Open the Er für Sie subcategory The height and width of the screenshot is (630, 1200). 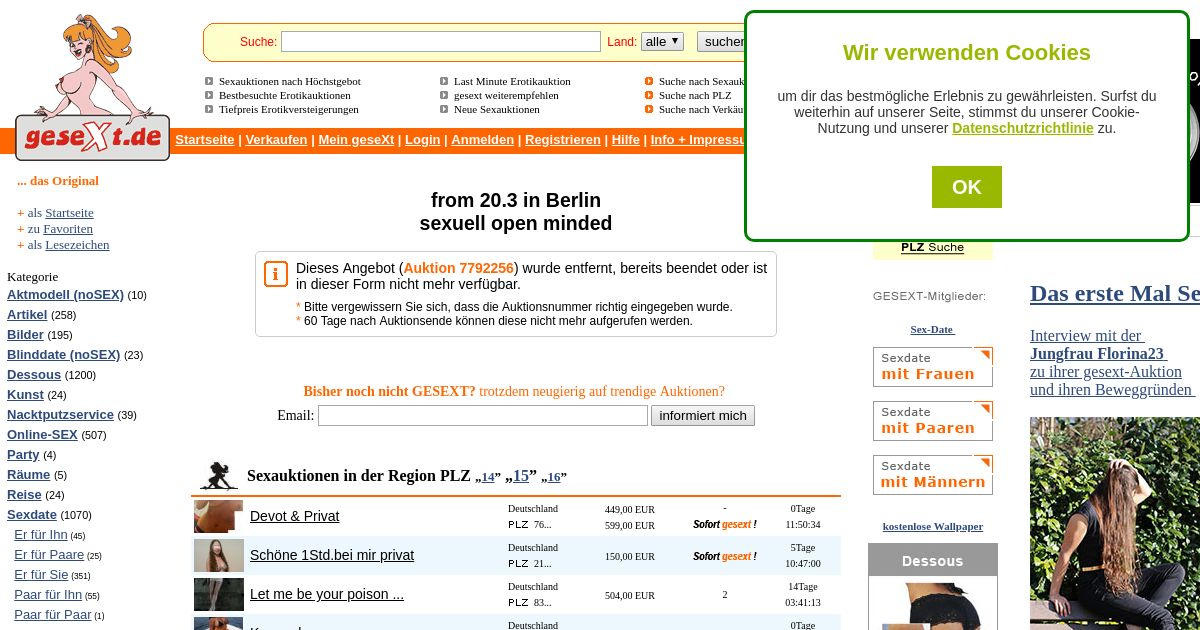pos(41,575)
